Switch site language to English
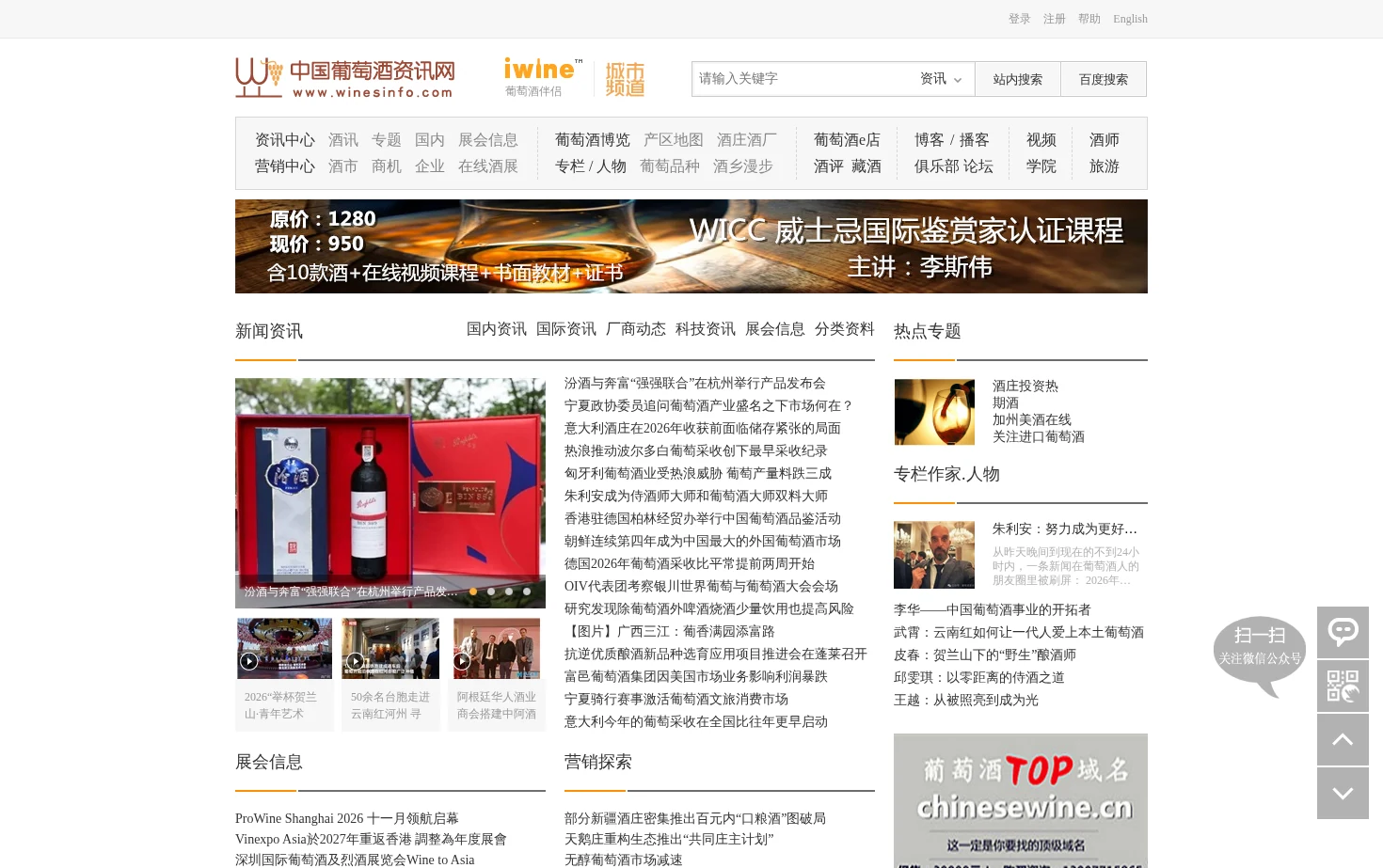This screenshot has width=1383, height=868. coord(1130,19)
